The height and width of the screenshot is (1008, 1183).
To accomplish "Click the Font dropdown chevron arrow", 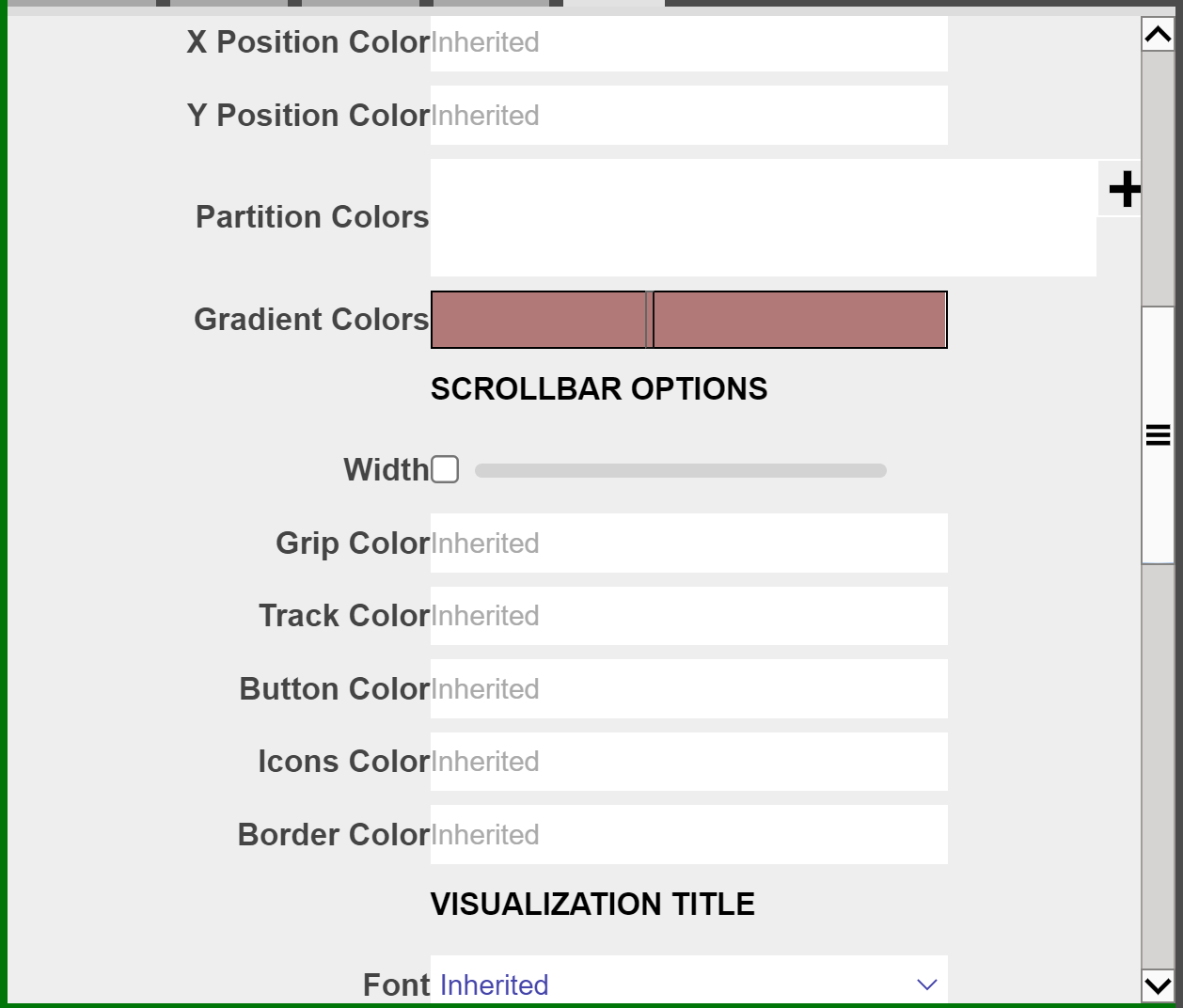I will 926,984.
